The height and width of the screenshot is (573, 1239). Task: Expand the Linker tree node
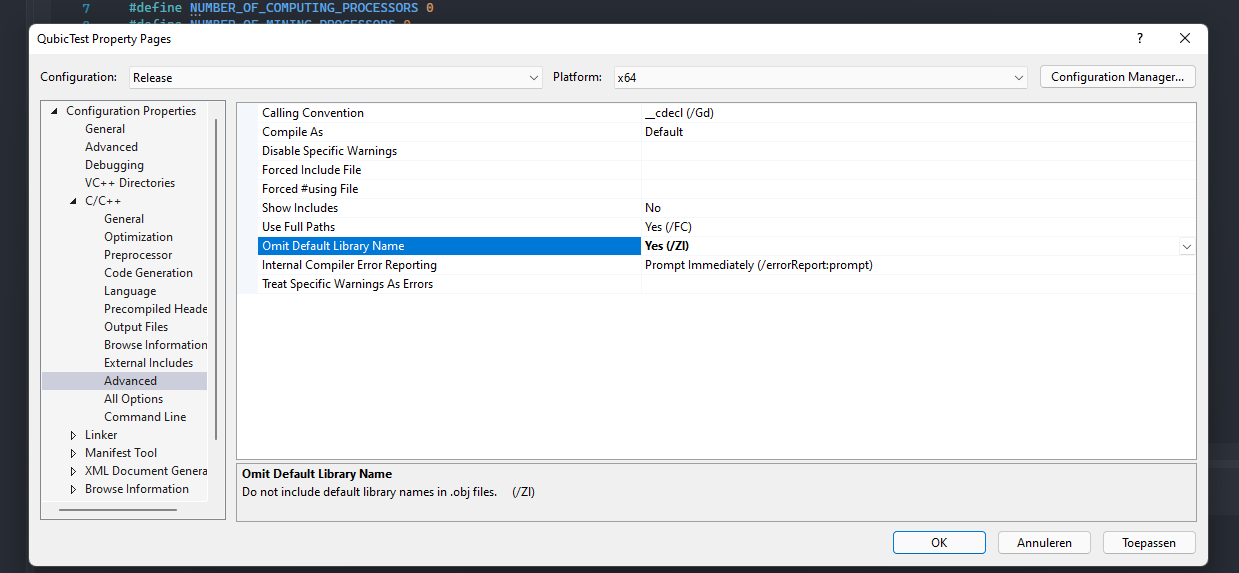click(x=73, y=435)
